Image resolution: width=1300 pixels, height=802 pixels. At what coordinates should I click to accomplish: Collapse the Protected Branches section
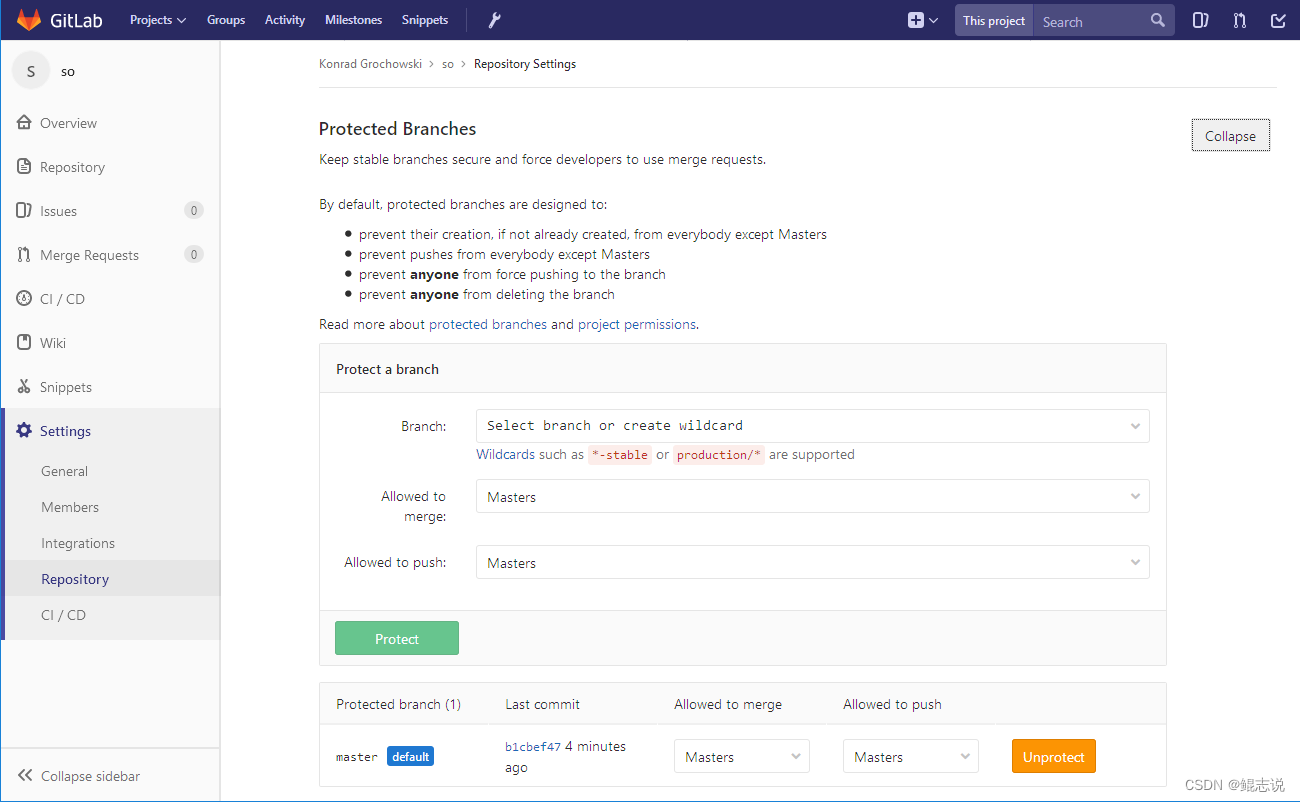(x=1230, y=135)
